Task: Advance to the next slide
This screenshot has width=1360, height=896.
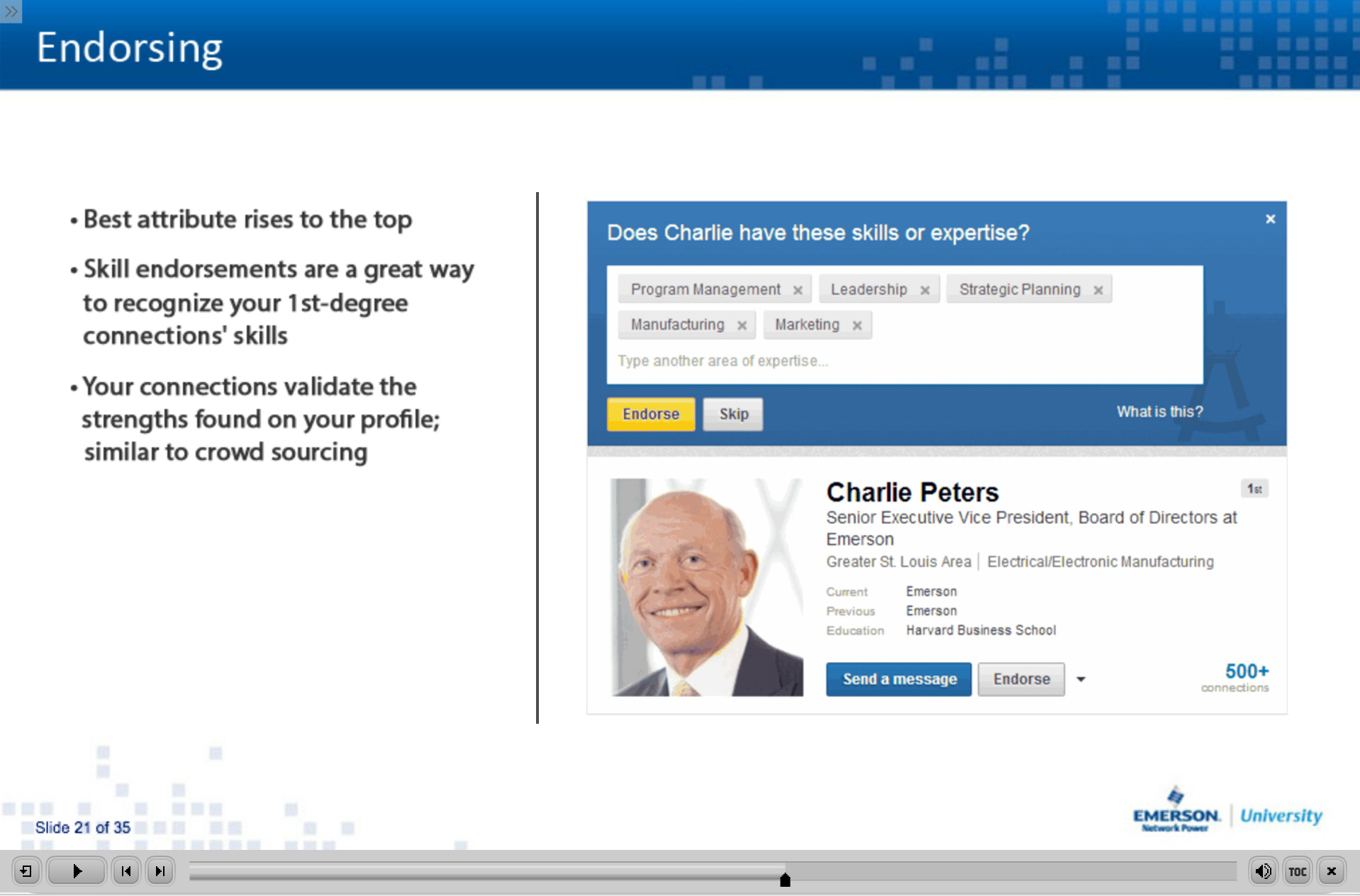Action: (x=160, y=871)
